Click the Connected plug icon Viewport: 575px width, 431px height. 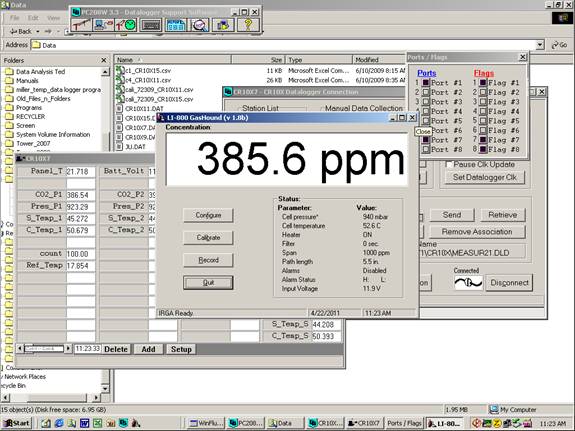pos(468,283)
